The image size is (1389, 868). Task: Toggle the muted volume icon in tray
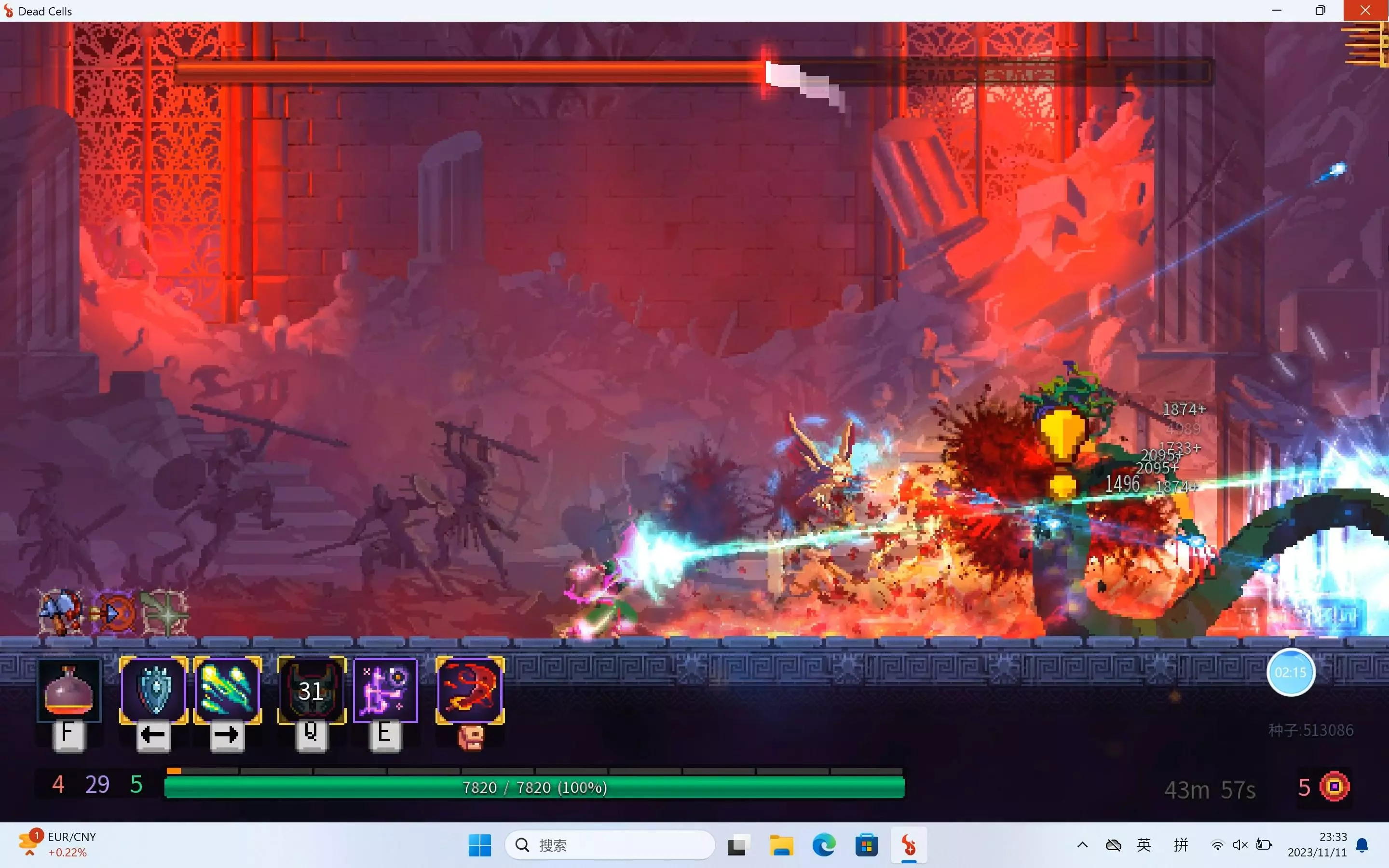point(1240,844)
